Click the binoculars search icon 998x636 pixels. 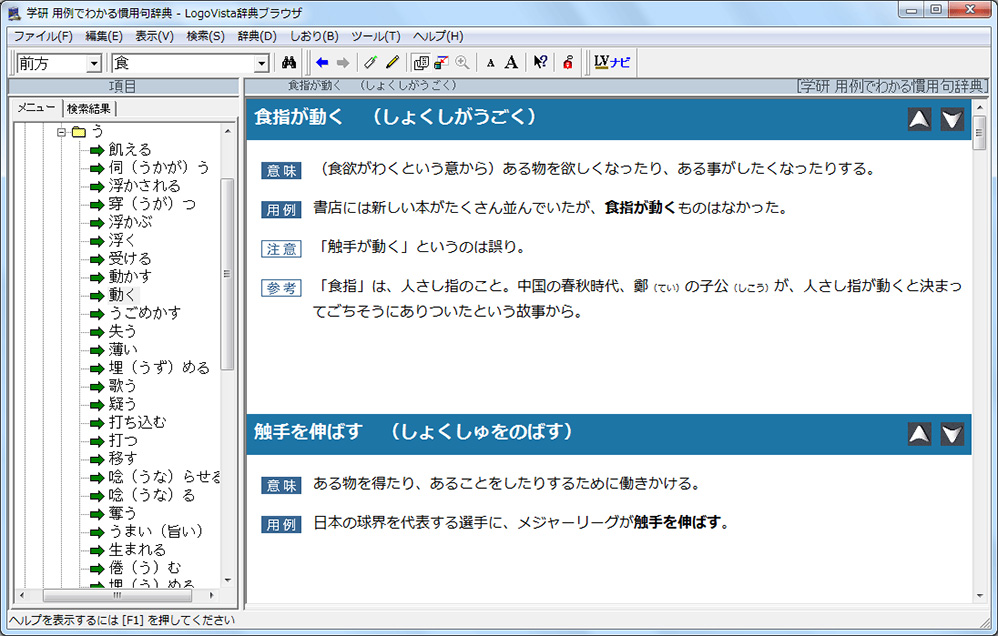289,62
